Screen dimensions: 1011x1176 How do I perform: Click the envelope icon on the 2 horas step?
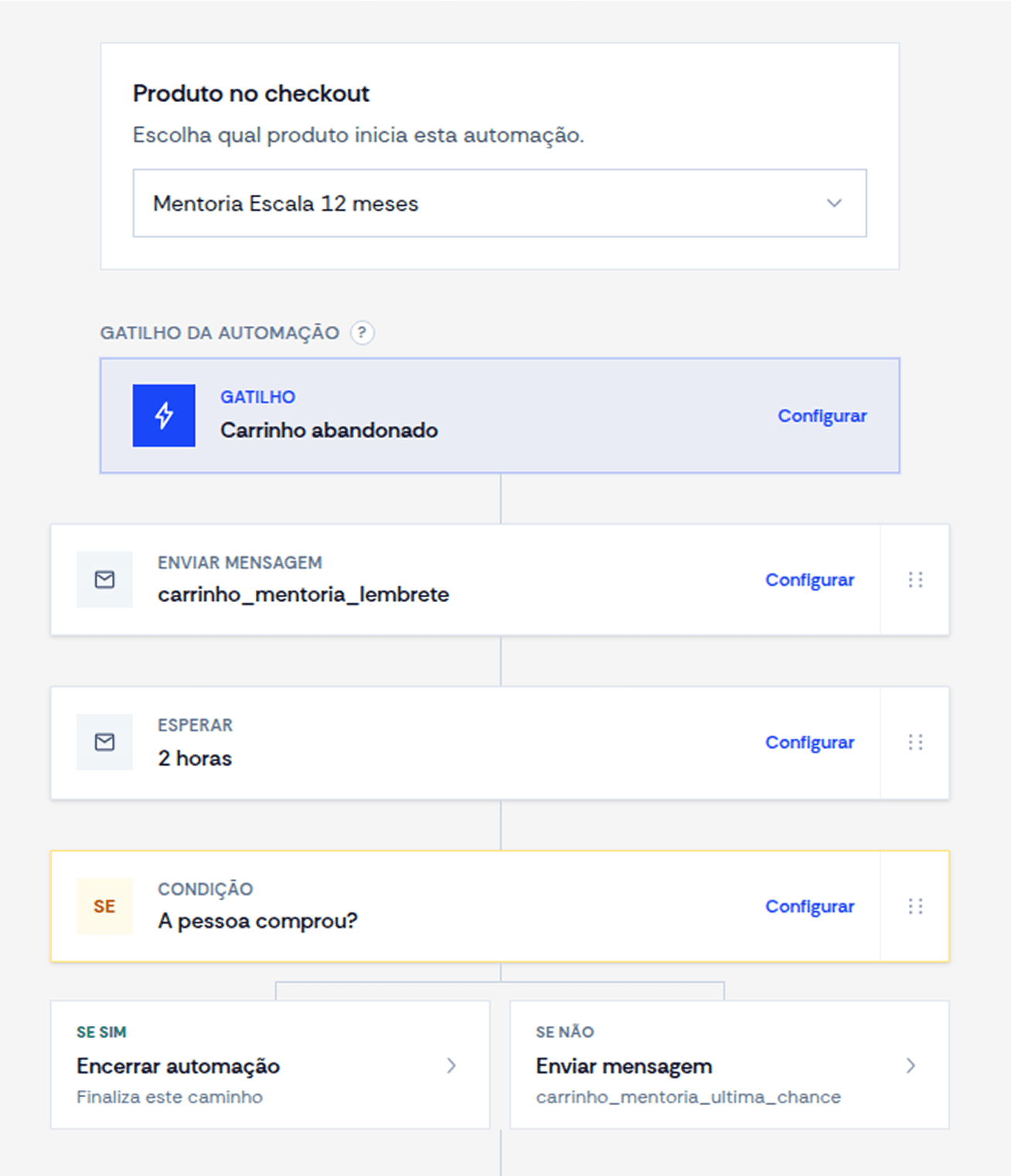tap(104, 743)
